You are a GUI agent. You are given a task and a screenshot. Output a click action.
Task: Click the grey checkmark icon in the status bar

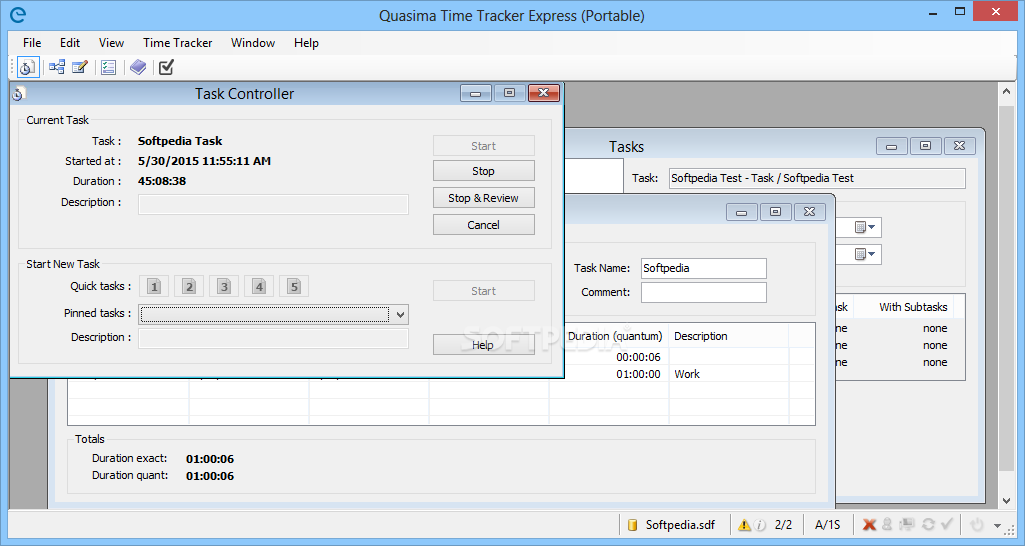947,524
